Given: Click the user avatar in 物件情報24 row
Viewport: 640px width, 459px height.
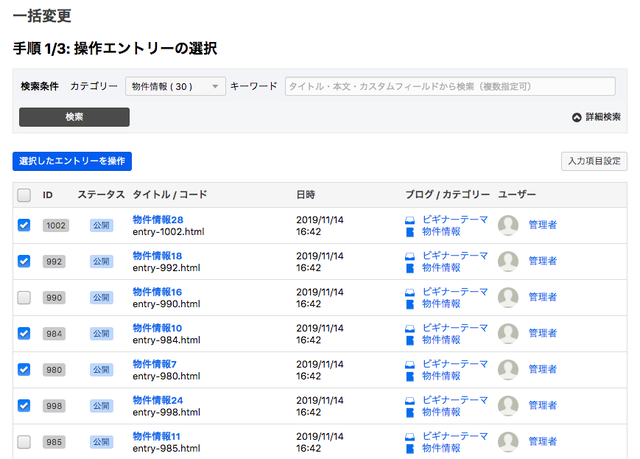Looking at the screenshot, I should pos(508,405).
